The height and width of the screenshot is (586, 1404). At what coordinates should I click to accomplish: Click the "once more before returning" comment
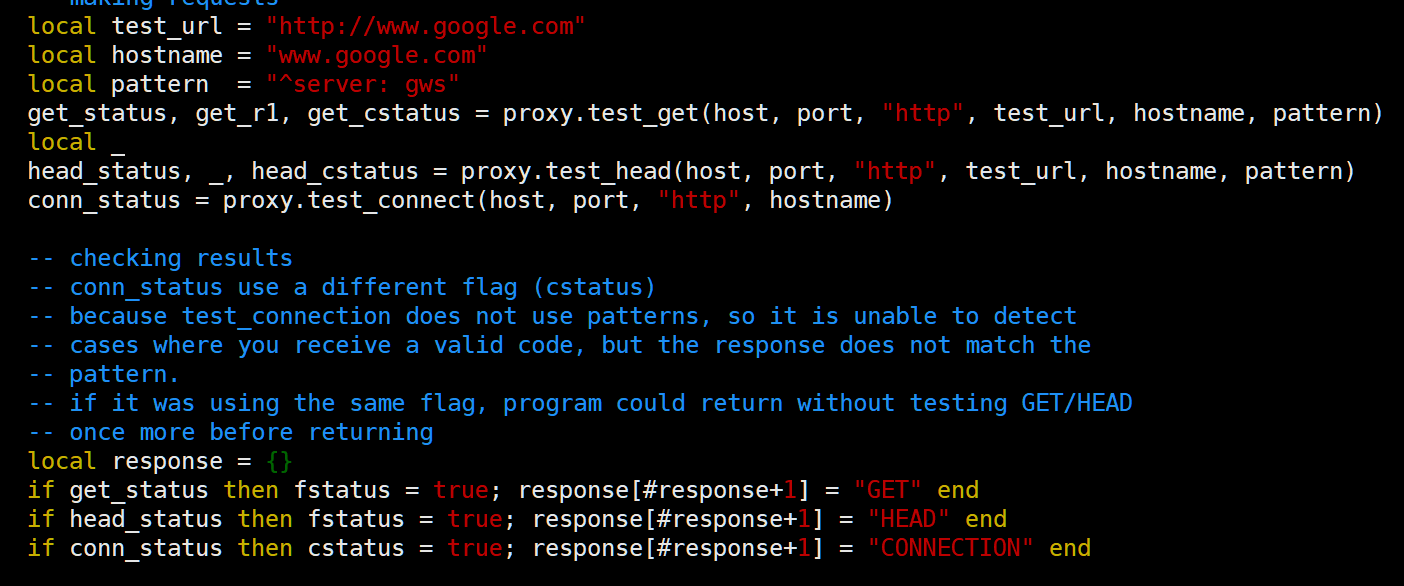(251, 432)
